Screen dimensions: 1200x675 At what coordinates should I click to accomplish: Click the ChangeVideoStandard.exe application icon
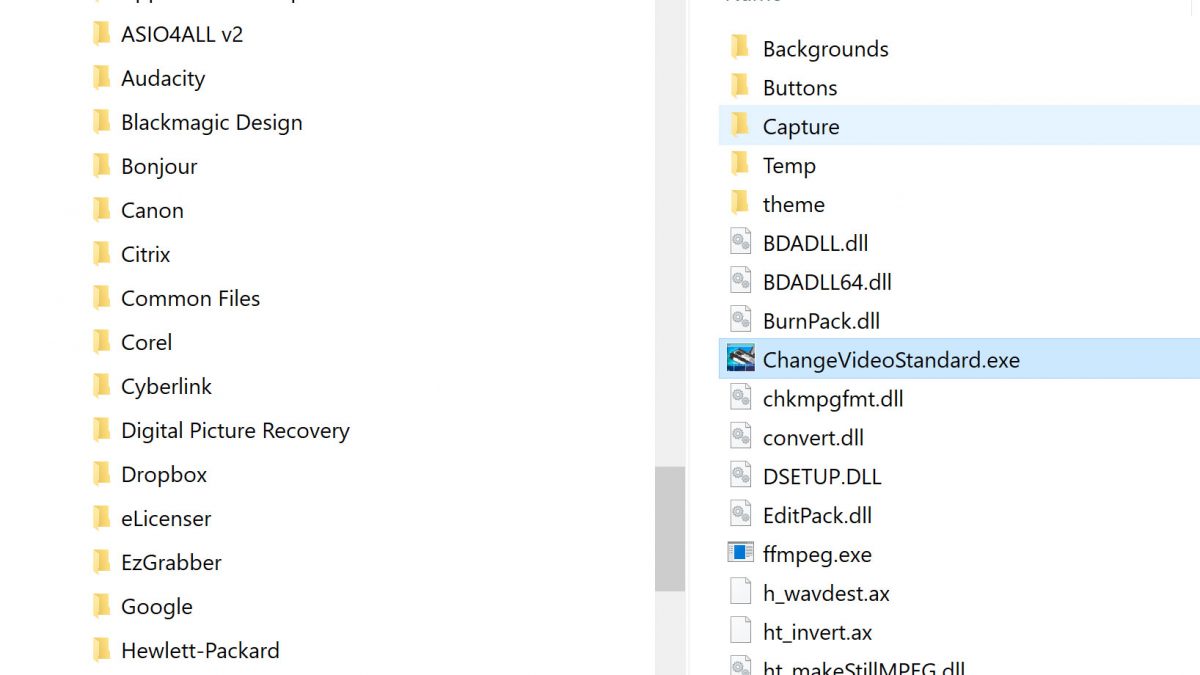740,359
